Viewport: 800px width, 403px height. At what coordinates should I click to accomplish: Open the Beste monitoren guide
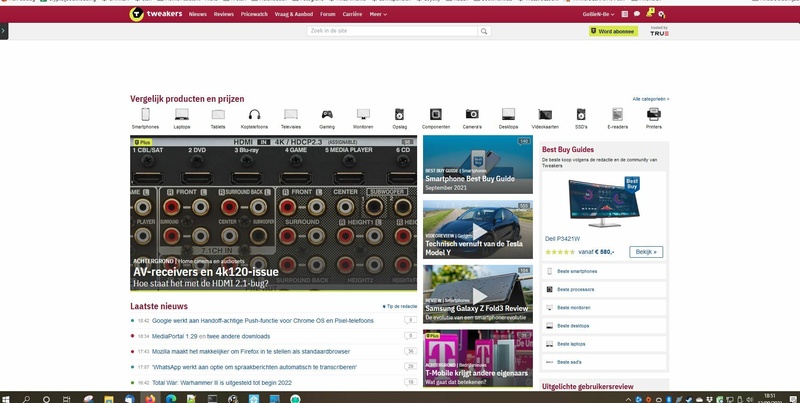(x=604, y=308)
